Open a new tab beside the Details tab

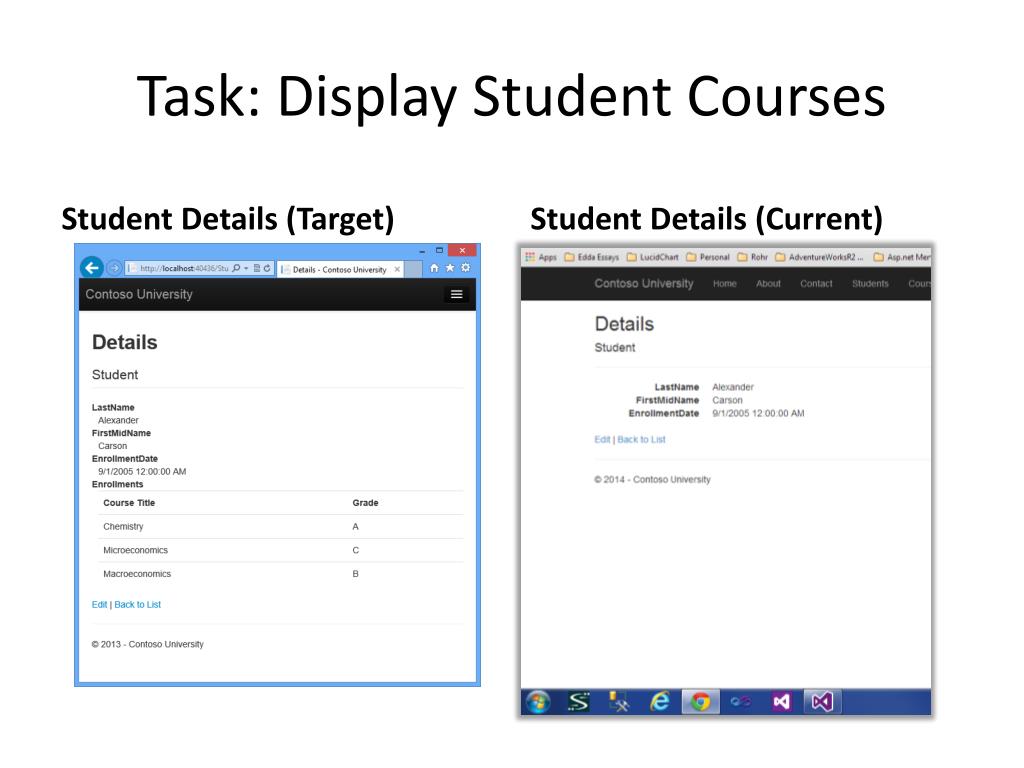point(413,269)
